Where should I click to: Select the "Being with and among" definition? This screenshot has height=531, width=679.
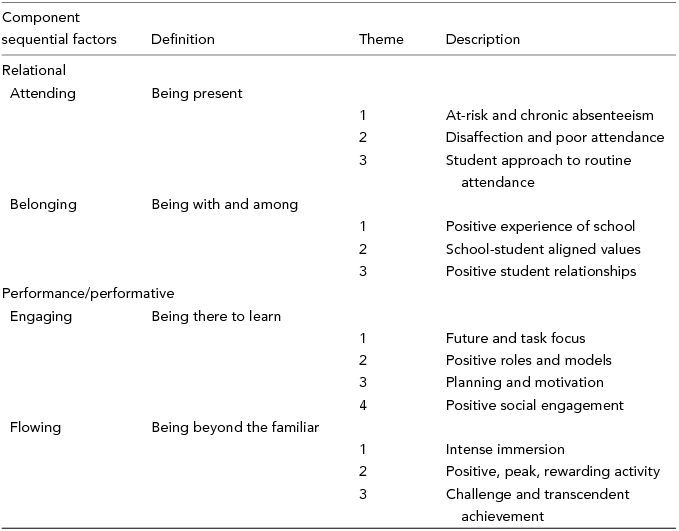click(x=225, y=204)
